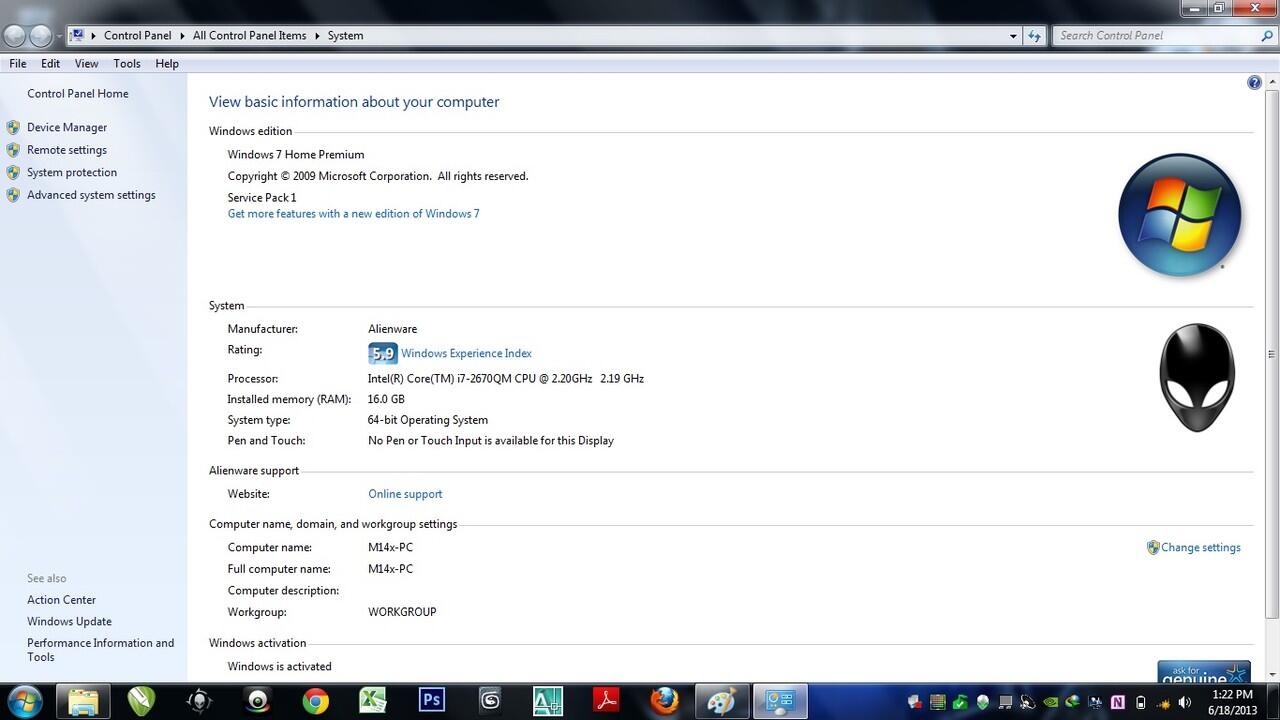
Task: Open the File menu
Action: [18, 64]
